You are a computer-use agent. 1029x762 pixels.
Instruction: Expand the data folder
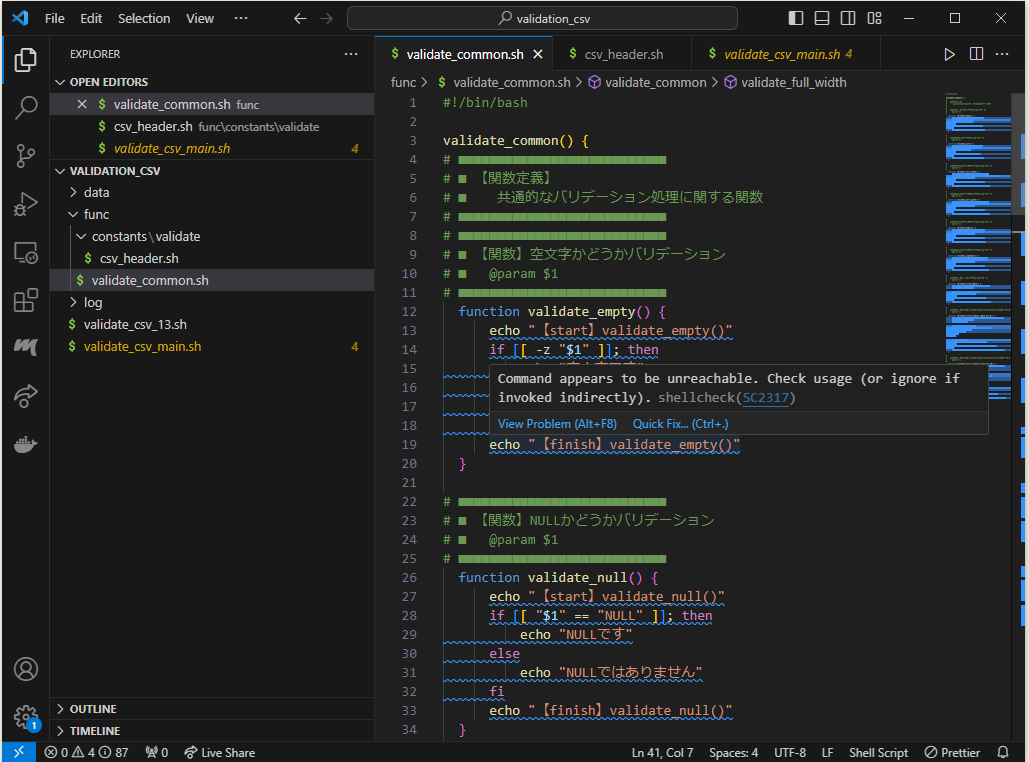(x=97, y=192)
